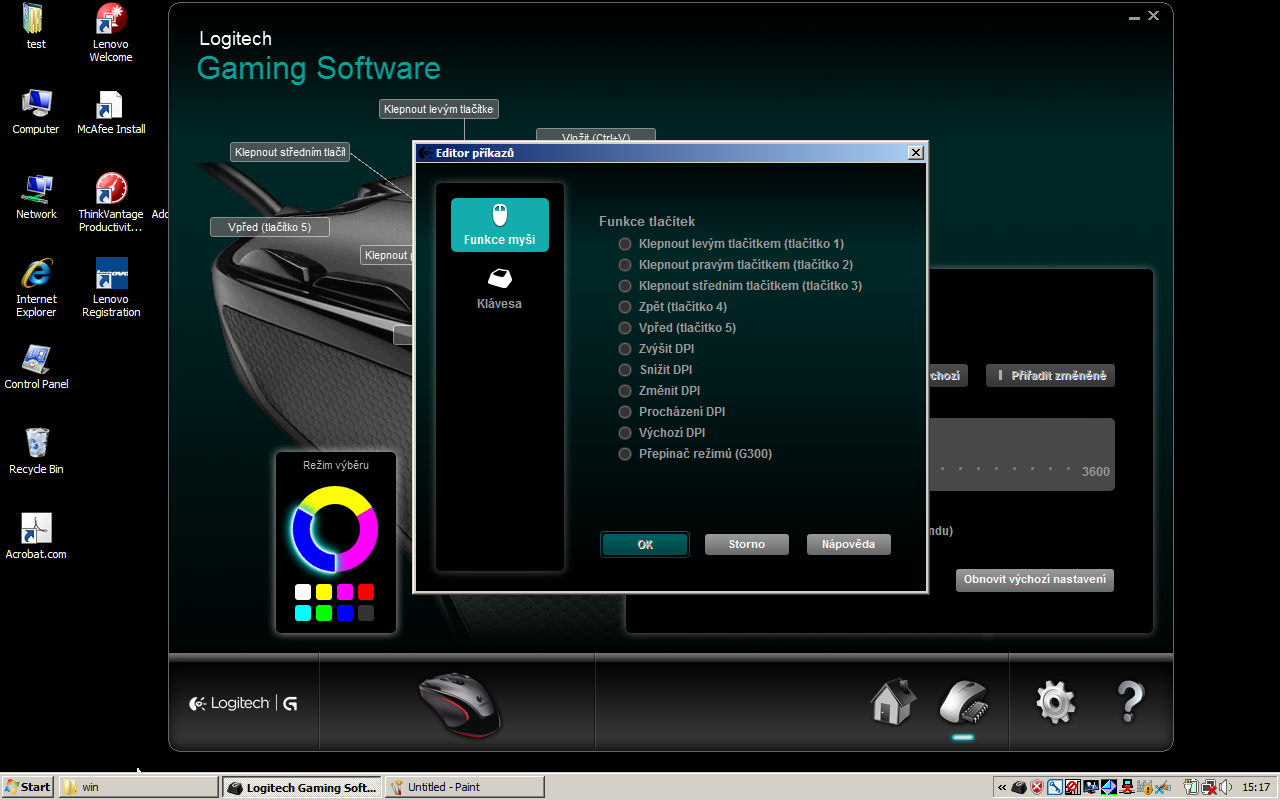
Task: Click the Vložit (Ctrl+V) mouse label
Action: point(596,136)
